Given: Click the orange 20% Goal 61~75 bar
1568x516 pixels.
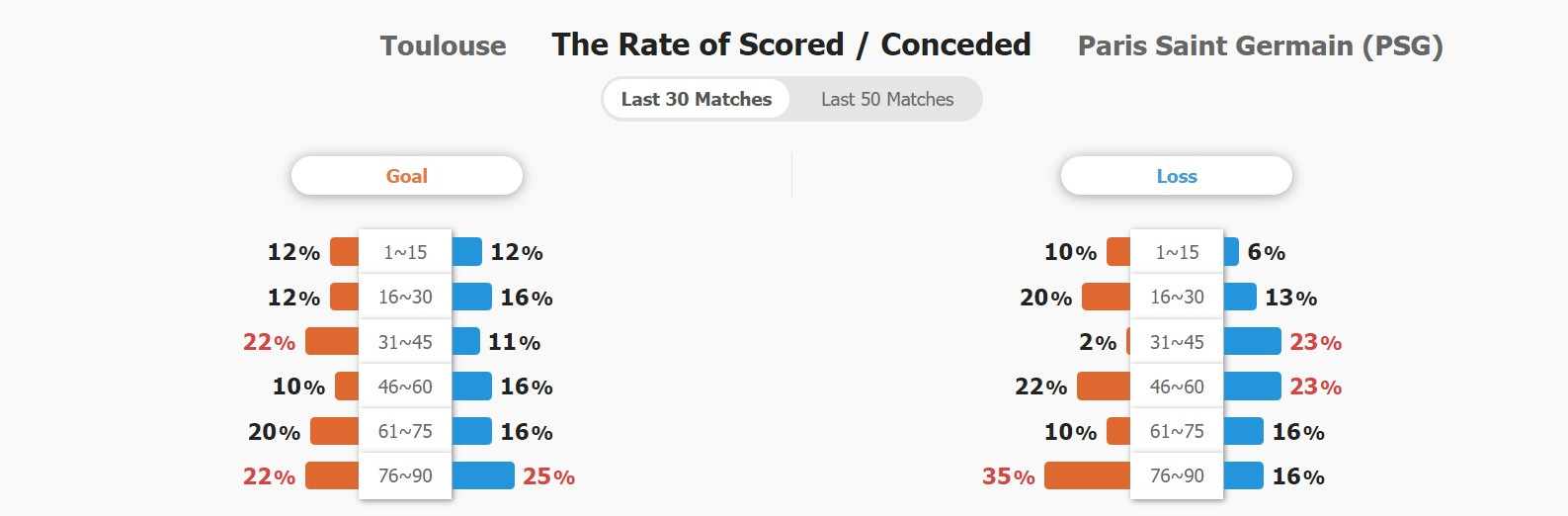Looking at the screenshot, I should coord(334,431).
